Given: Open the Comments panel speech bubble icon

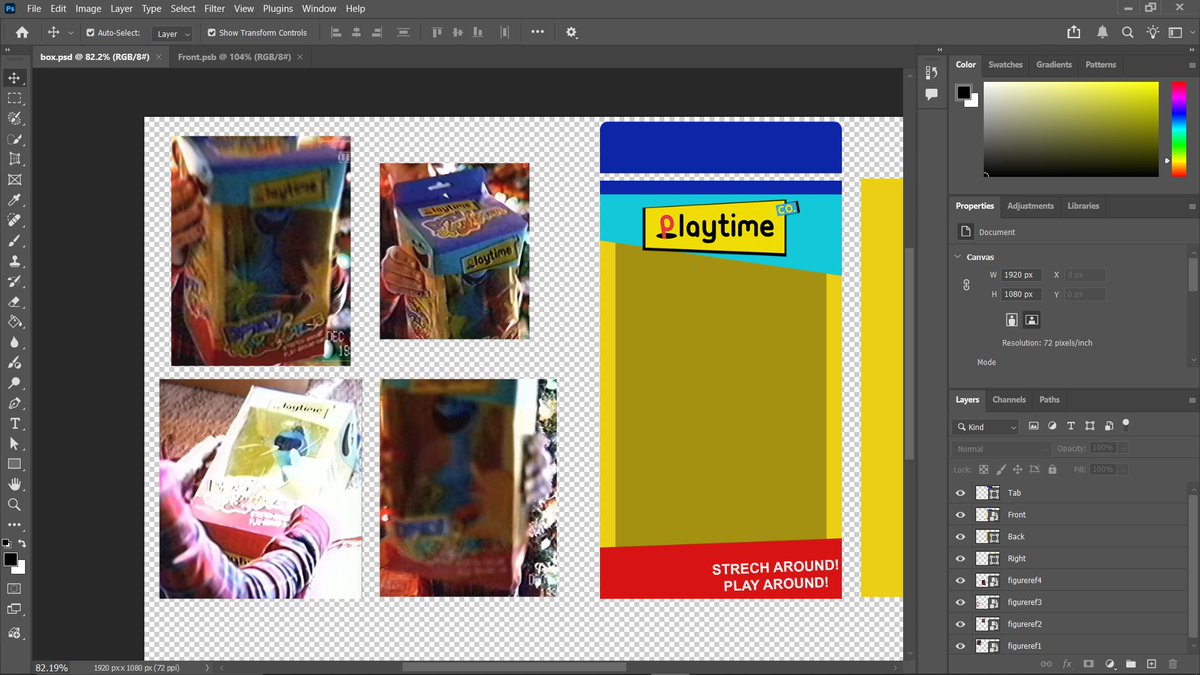Looking at the screenshot, I should (x=931, y=94).
